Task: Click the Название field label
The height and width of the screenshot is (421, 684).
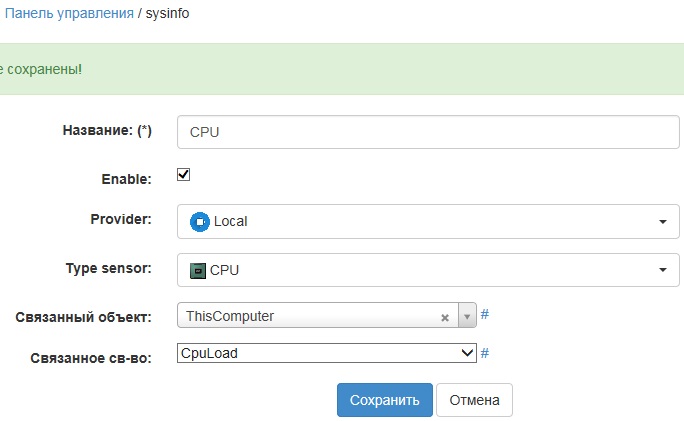Action: coord(107,130)
